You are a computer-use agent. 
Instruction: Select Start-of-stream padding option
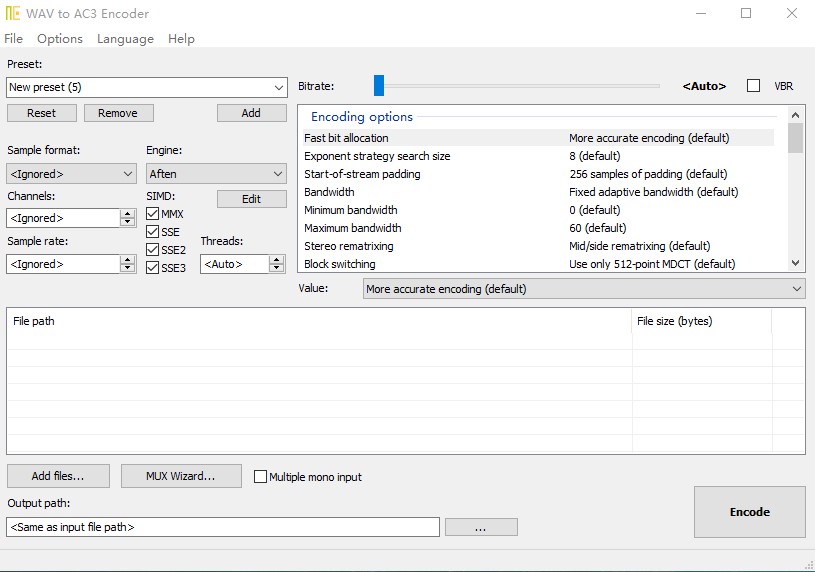[x=538, y=174]
